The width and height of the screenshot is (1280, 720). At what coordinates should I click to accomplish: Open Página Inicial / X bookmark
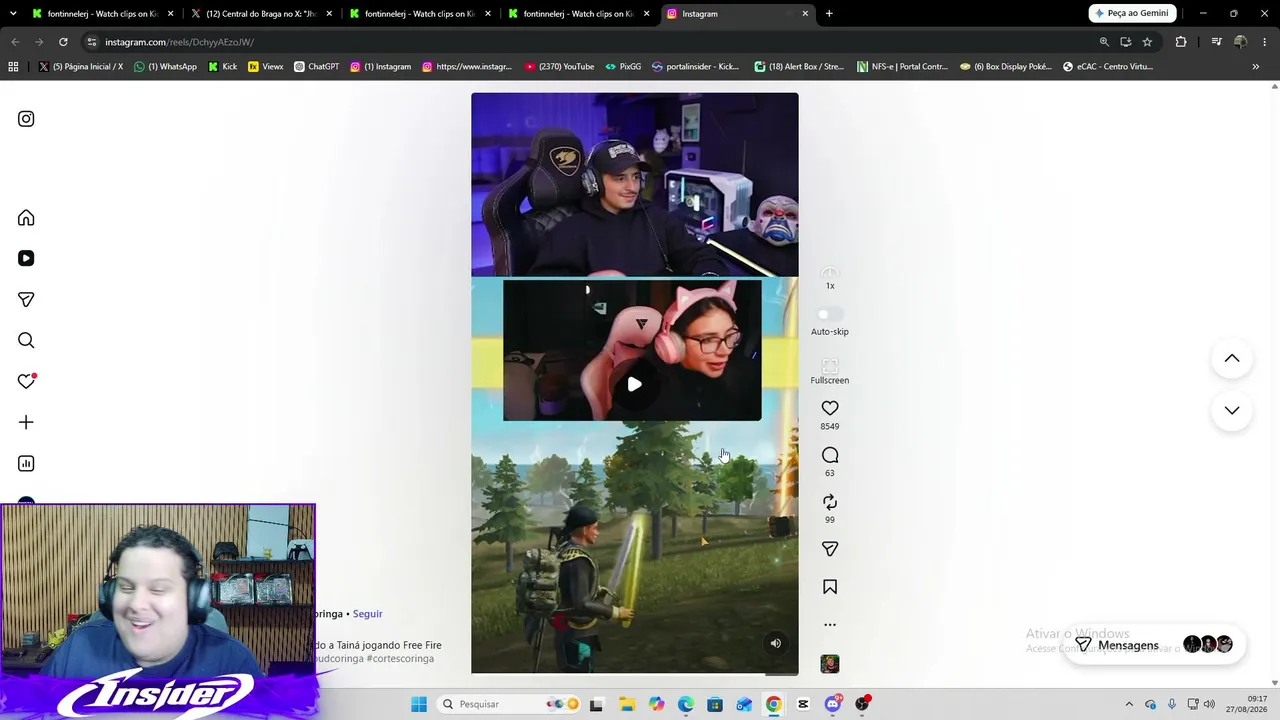[x=81, y=67]
